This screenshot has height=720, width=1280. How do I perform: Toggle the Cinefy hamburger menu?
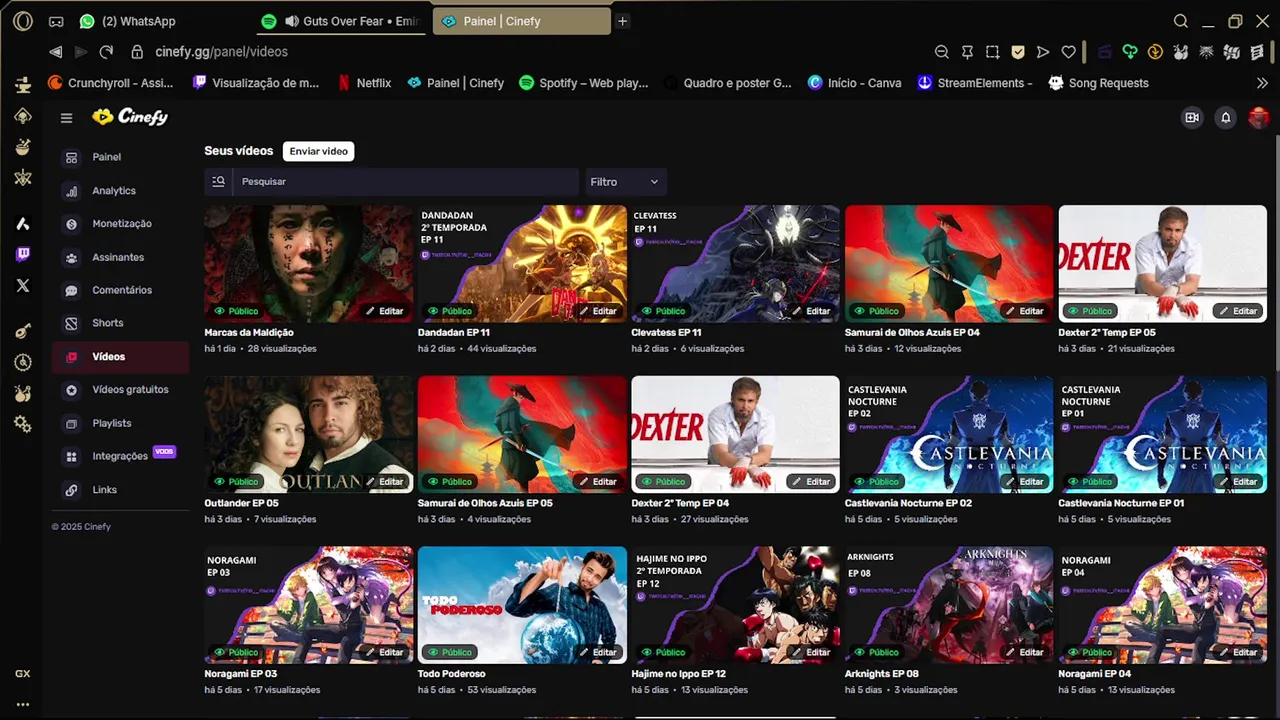click(66, 118)
